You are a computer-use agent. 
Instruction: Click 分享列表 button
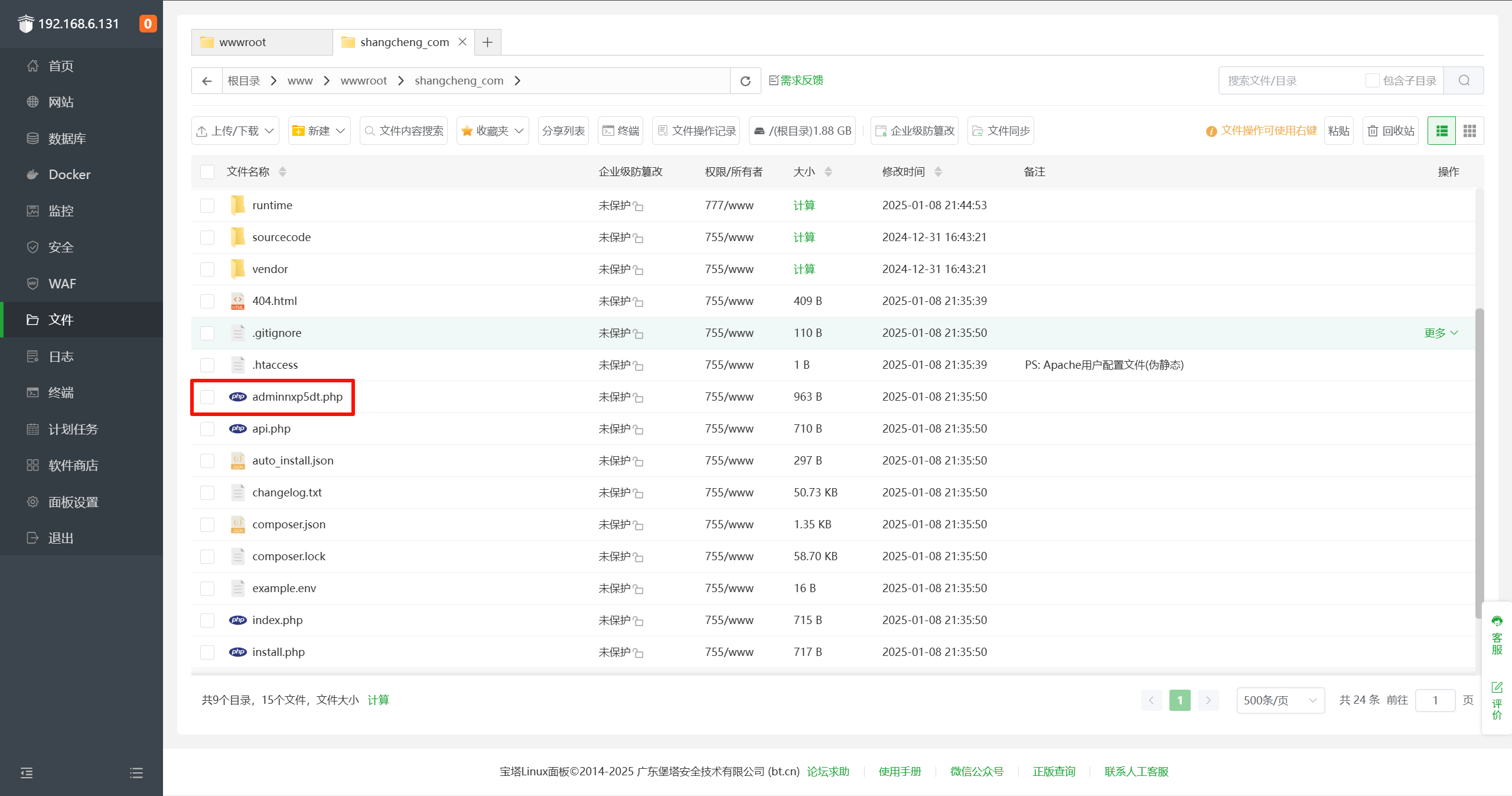pyautogui.click(x=563, y=131)
